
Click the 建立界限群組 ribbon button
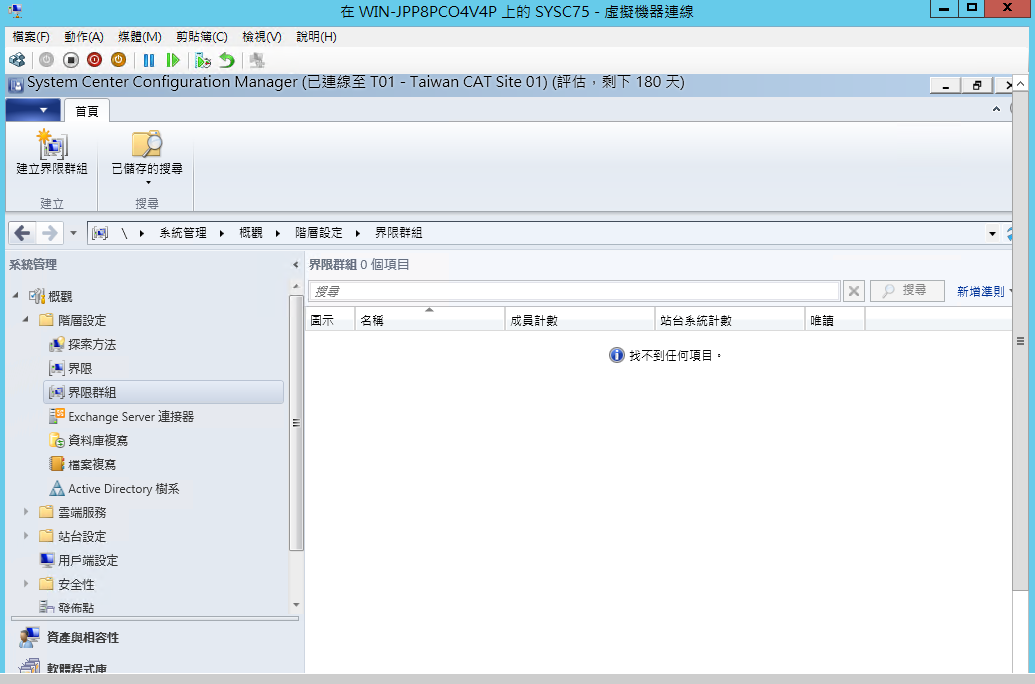(51, 153)
